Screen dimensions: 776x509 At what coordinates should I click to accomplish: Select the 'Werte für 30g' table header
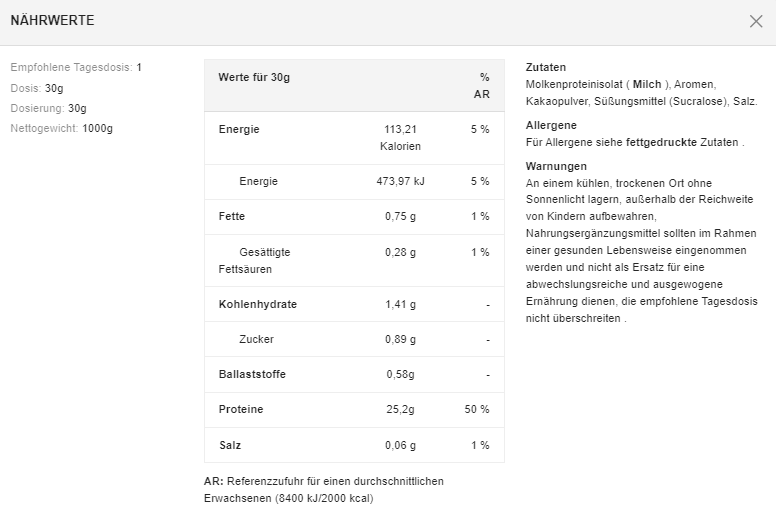[254, 77]
